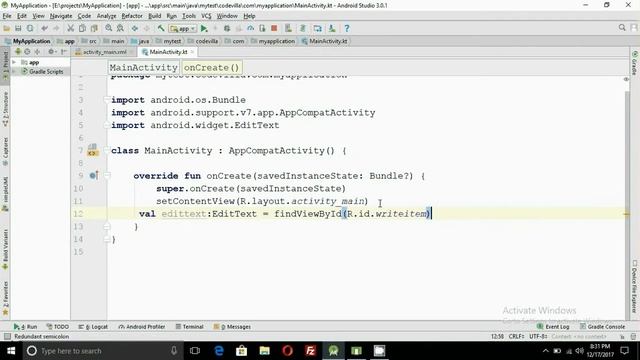Expand the app node in Project tree
The height and width of the screenshot is (360, 640).
click(14, 62)
